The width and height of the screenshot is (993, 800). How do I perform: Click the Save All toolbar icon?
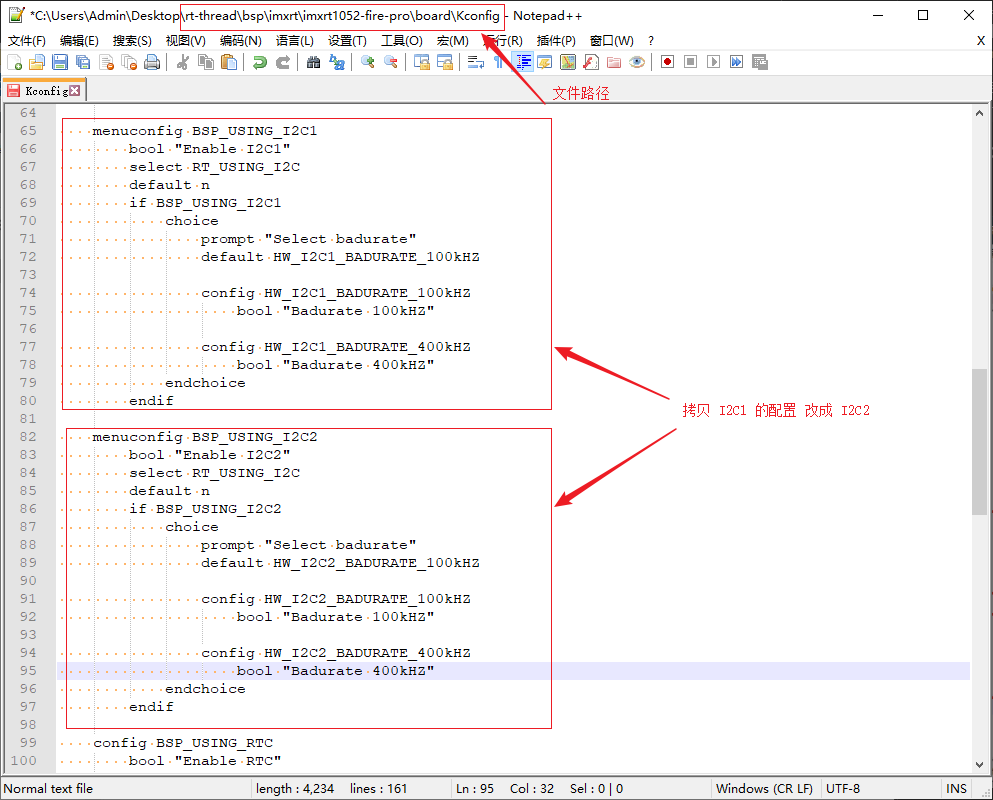coord(82,62)
